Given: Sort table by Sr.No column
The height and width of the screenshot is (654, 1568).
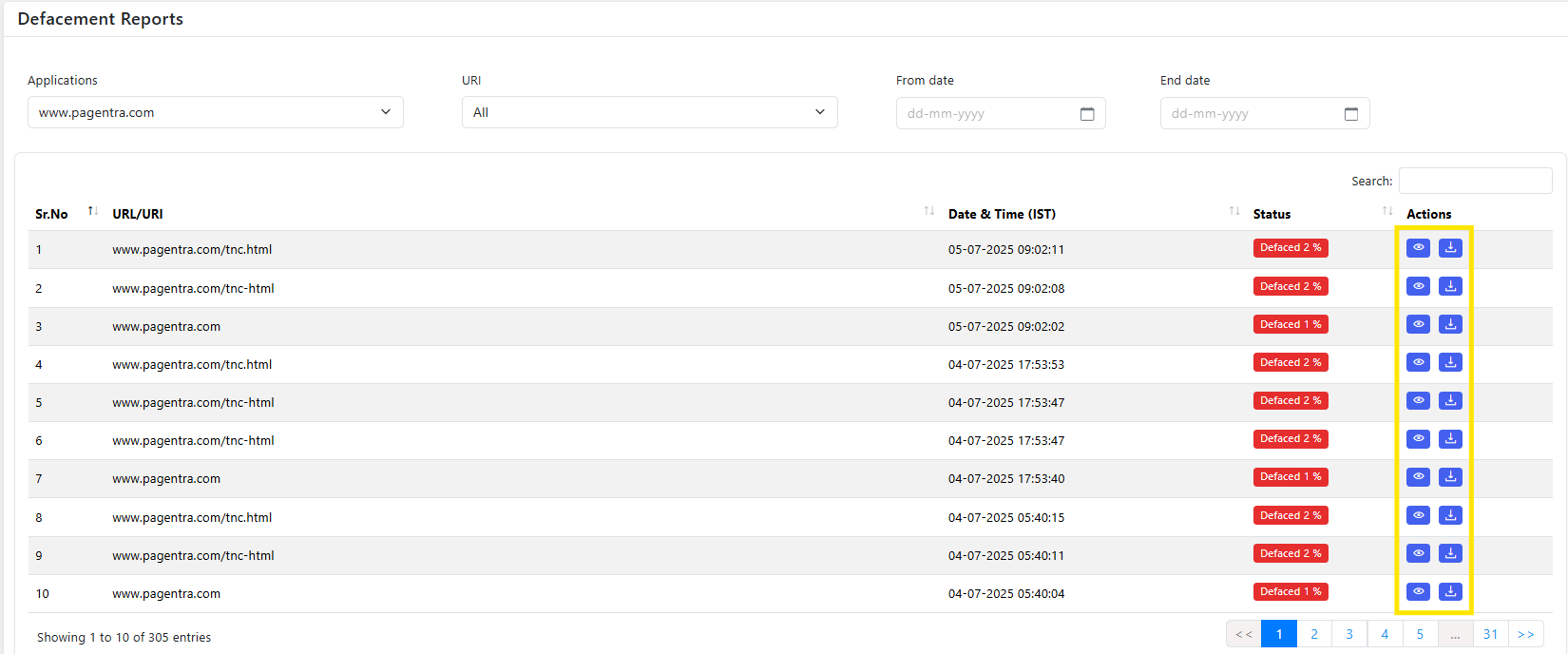Looking at the screenshot, I should (93, 211).
